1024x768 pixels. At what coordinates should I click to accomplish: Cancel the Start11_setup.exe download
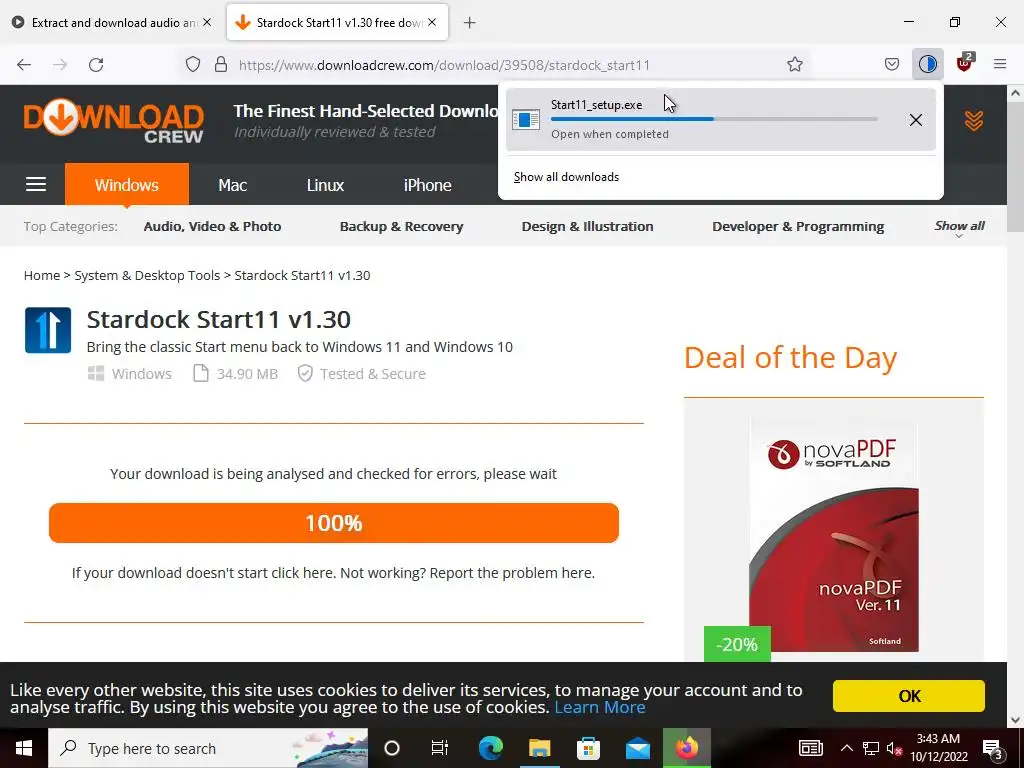click(916, 120)
